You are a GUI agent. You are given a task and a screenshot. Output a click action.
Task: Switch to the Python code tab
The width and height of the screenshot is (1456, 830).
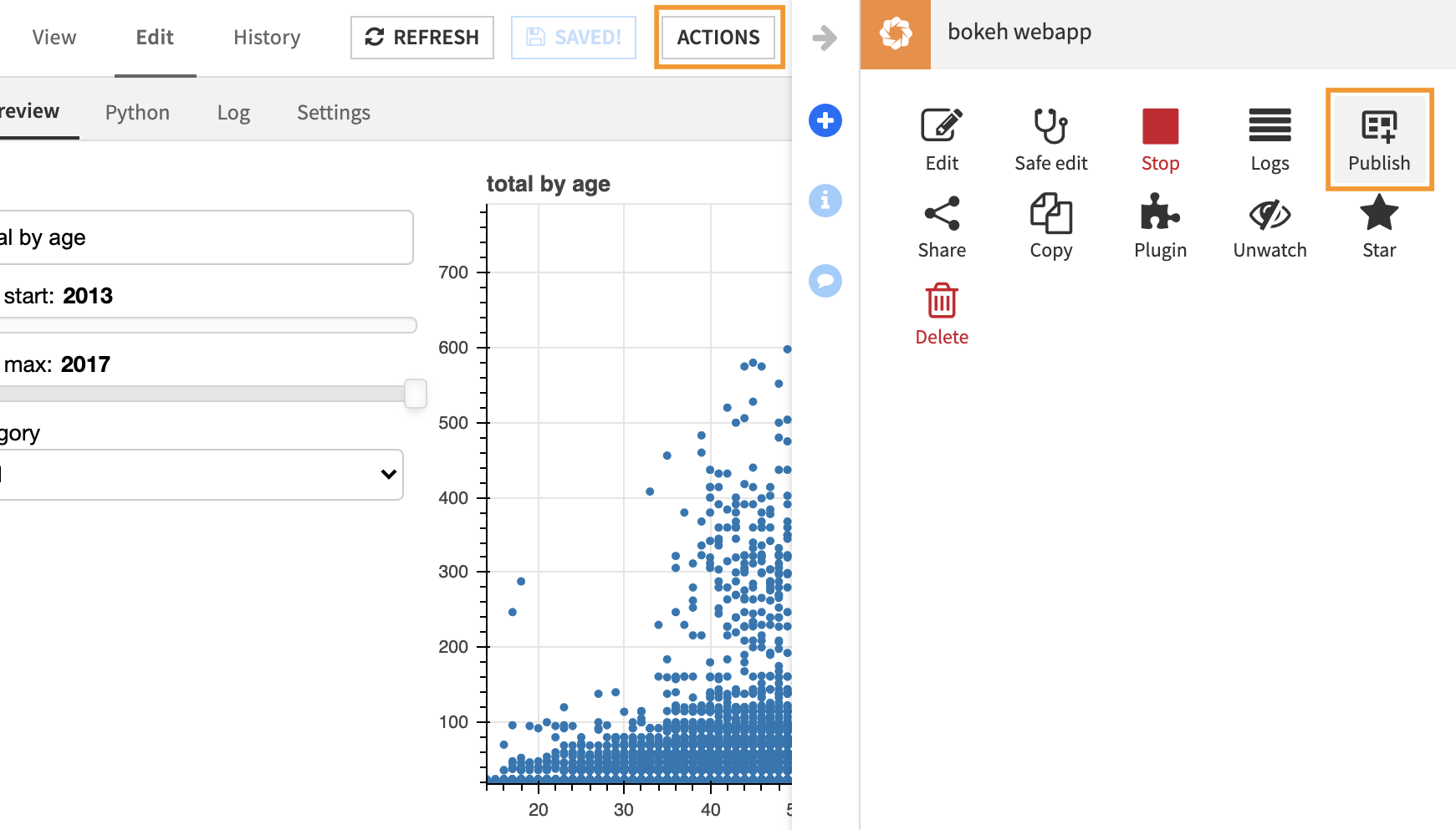[137, 112]
